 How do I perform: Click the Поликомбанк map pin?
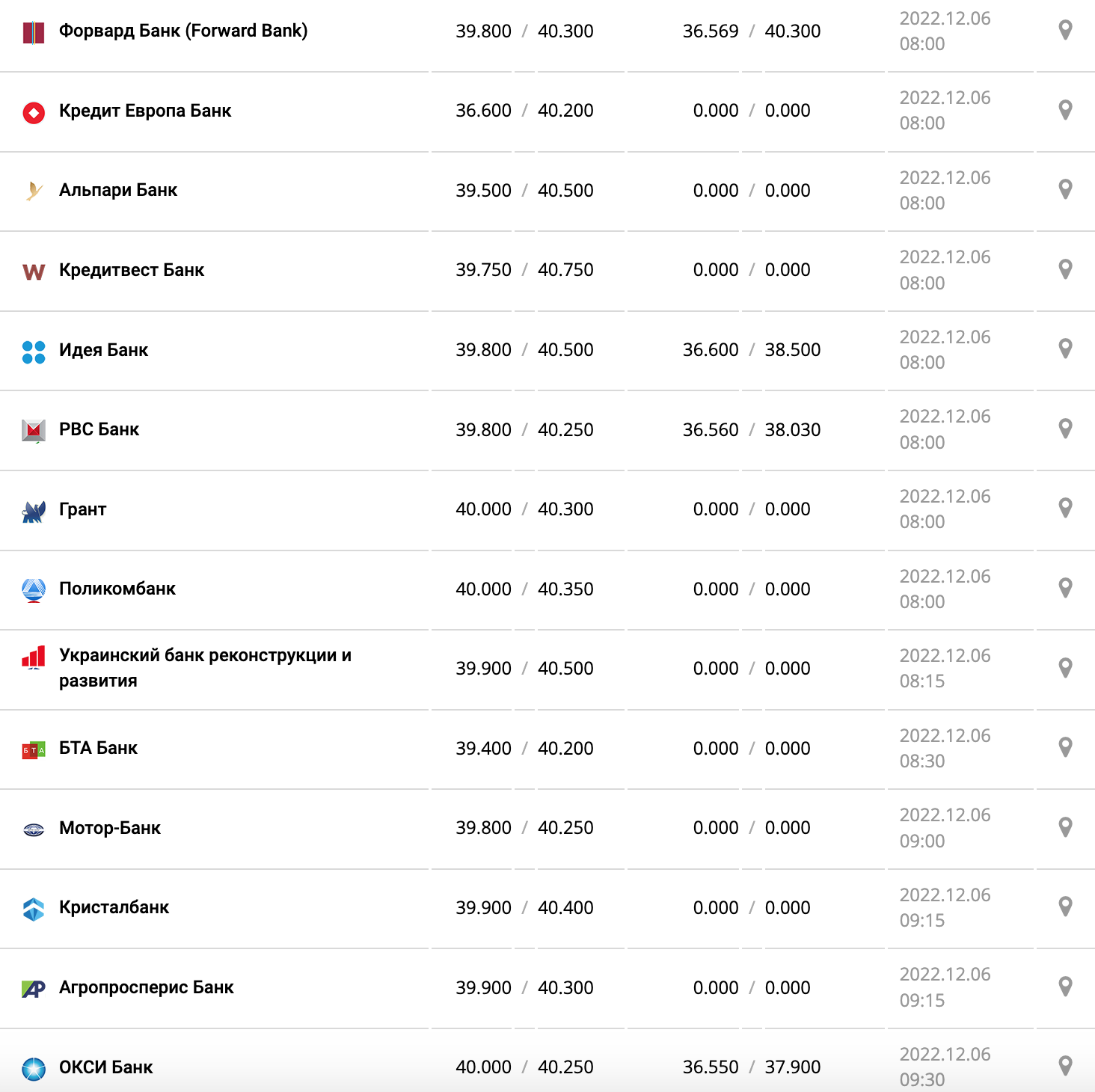[1066, 588]
